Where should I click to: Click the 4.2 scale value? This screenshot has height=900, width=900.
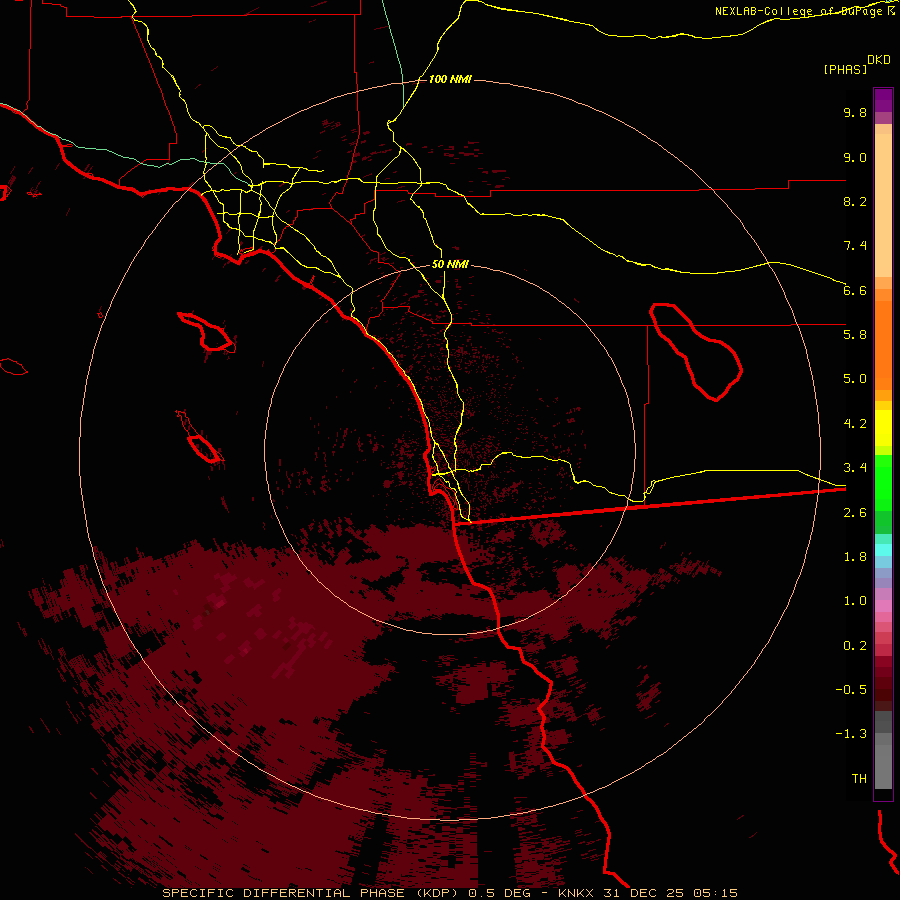(x=855, y=424)
